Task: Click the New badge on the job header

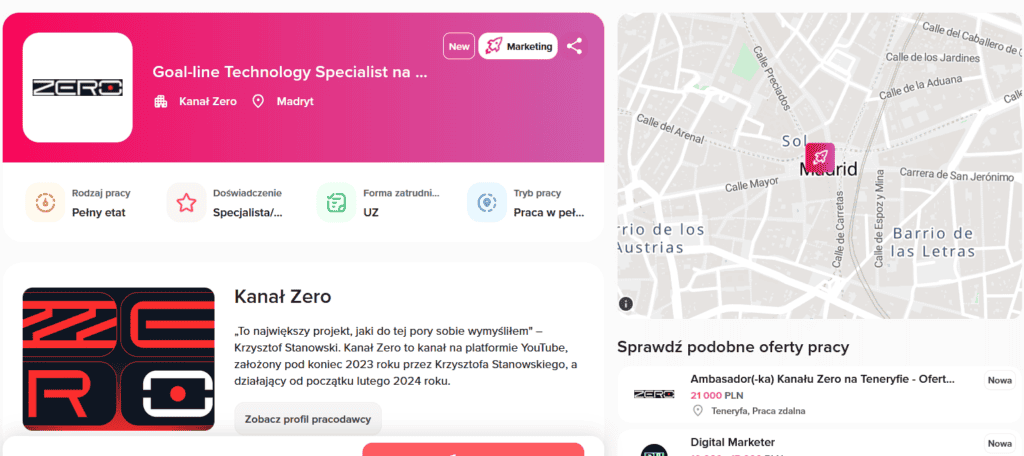Action: tap(459, 46)
